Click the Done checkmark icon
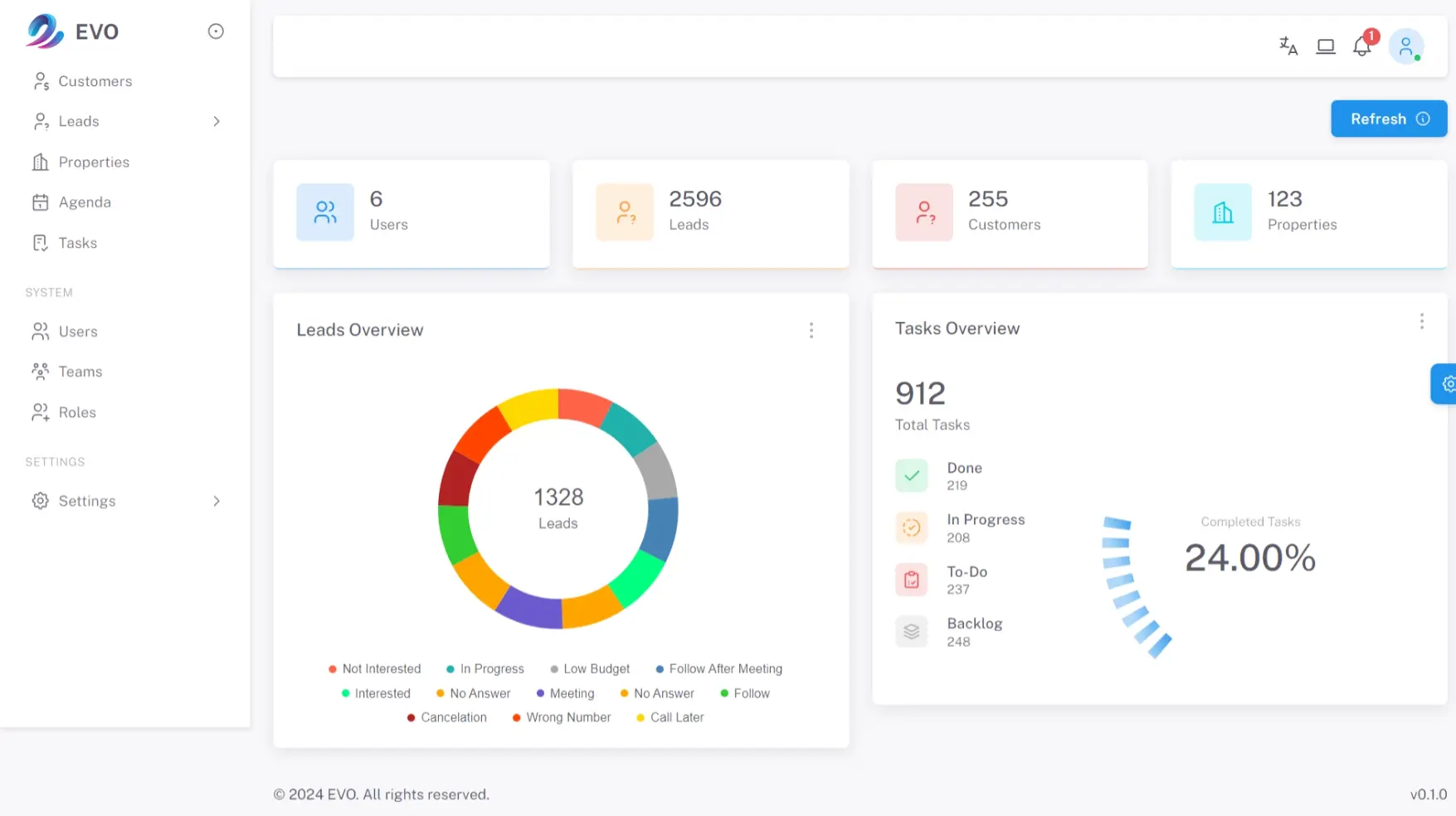The height and width of the screenshot is (816, 1456). point(912,476)
